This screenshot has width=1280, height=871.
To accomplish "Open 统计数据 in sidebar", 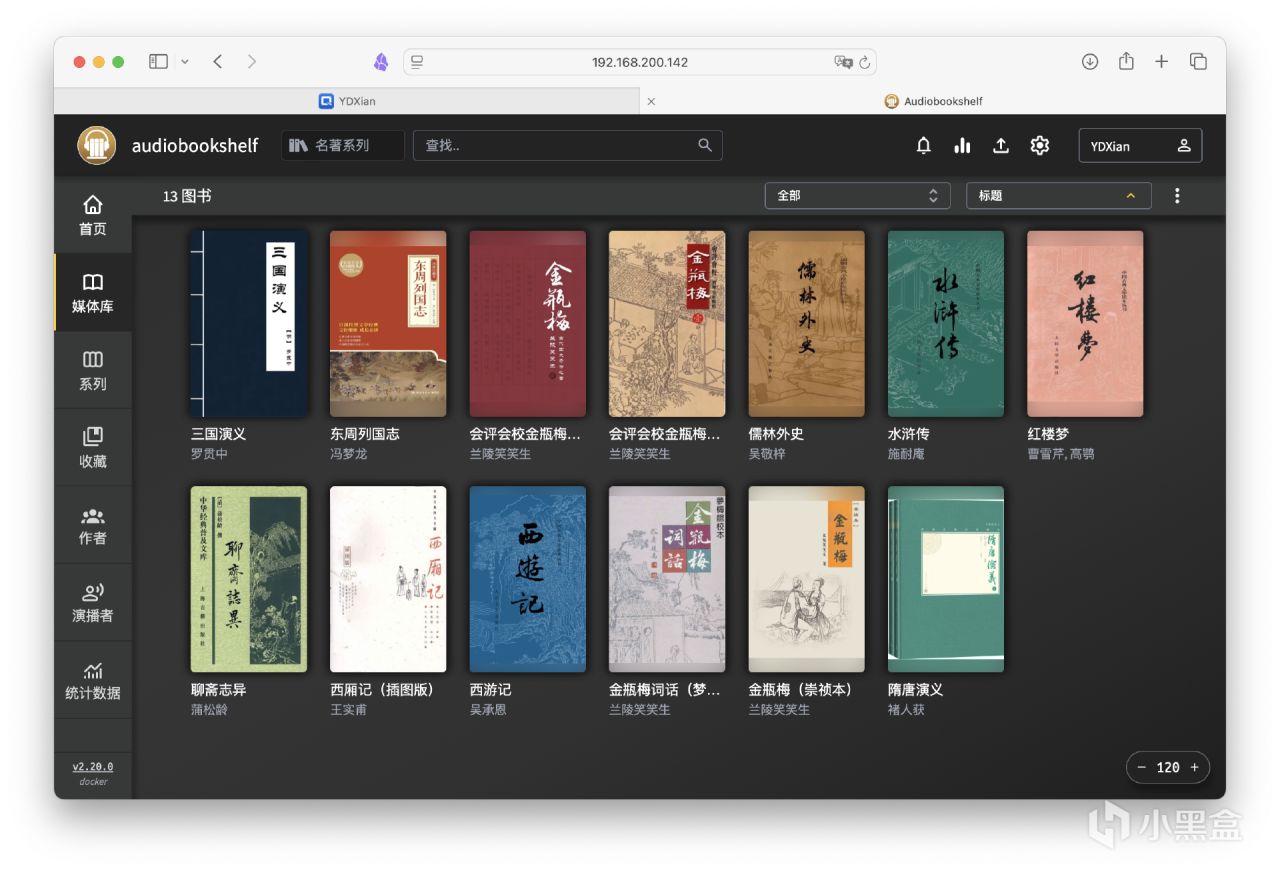I will pos(93,680).
